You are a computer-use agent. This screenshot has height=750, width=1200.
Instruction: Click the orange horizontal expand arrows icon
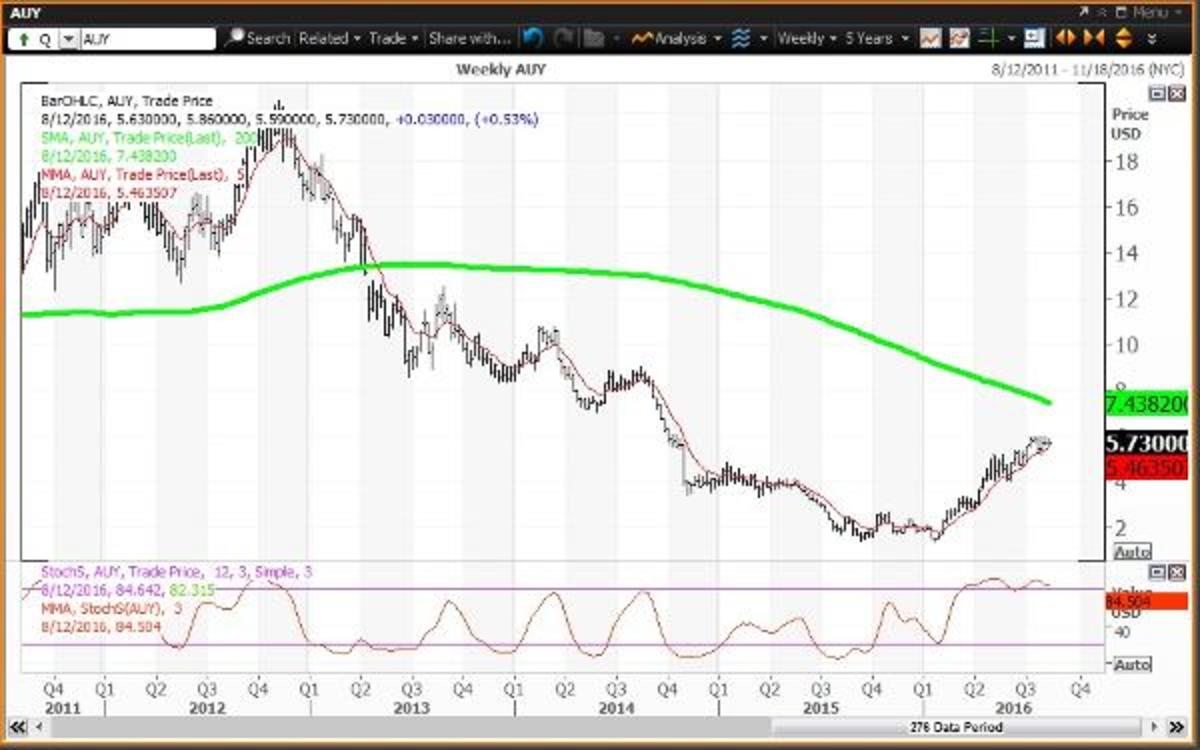point(1066,39)
